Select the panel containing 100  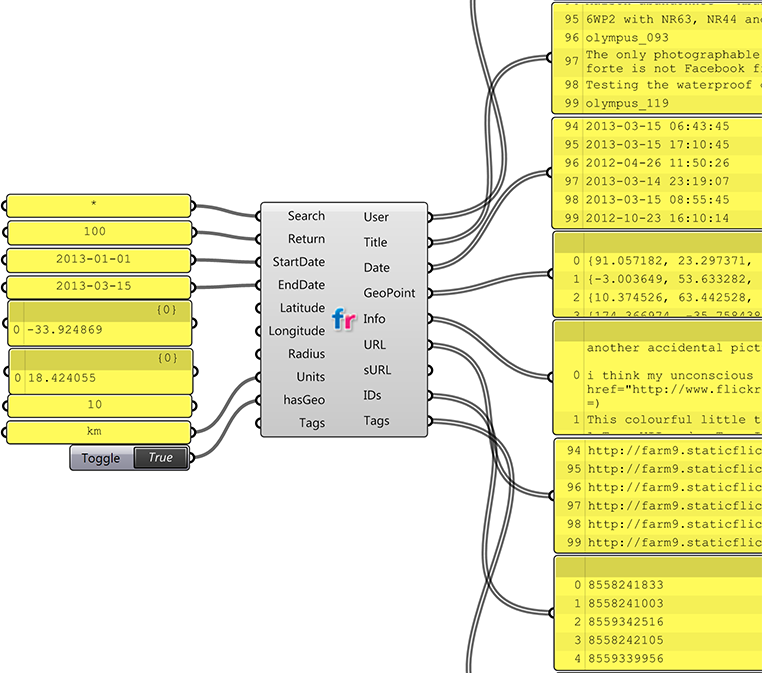pos(98,233)
